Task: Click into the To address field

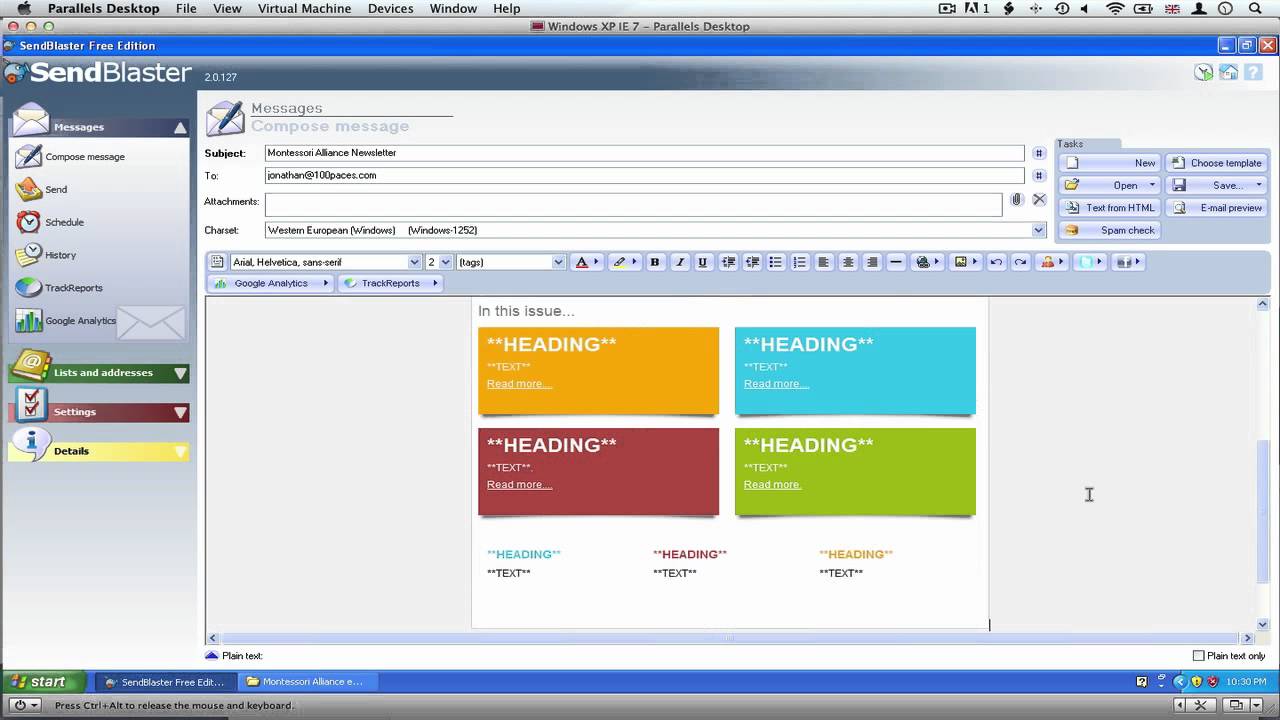Action: (644, 175)
